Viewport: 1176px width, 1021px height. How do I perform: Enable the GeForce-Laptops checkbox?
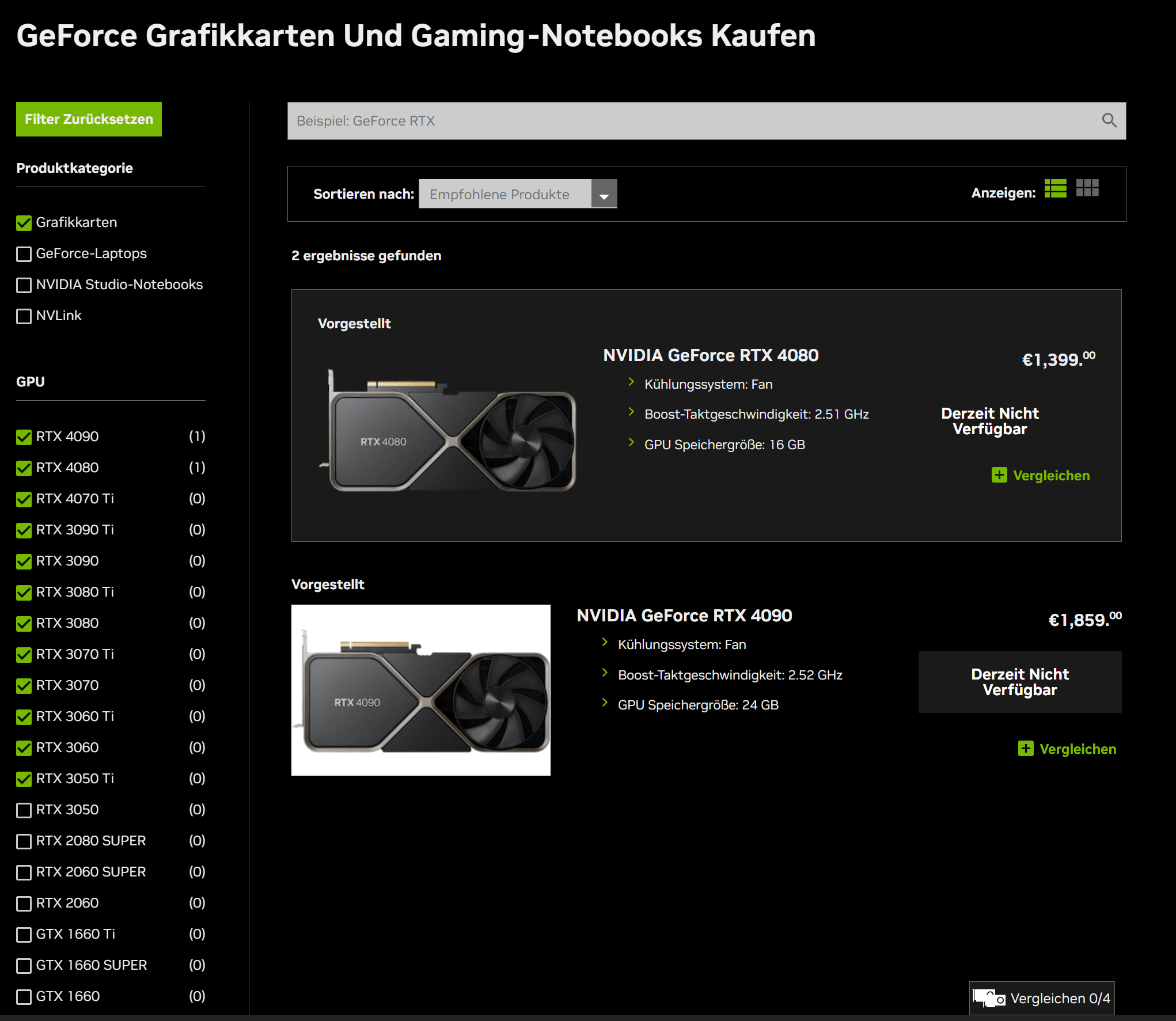click(24, 254)
